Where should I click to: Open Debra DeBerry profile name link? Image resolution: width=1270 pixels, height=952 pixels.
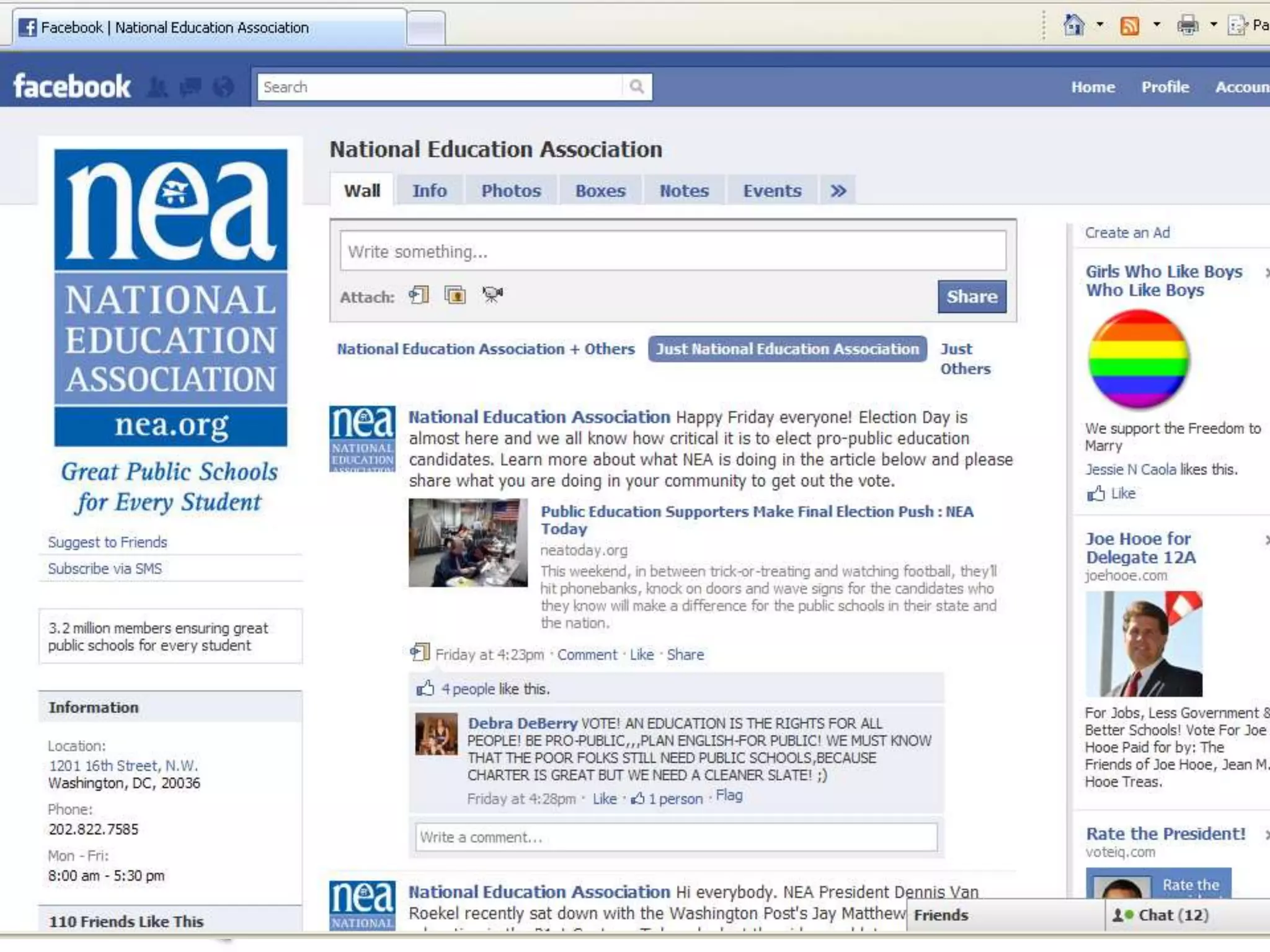click(522, 723)
